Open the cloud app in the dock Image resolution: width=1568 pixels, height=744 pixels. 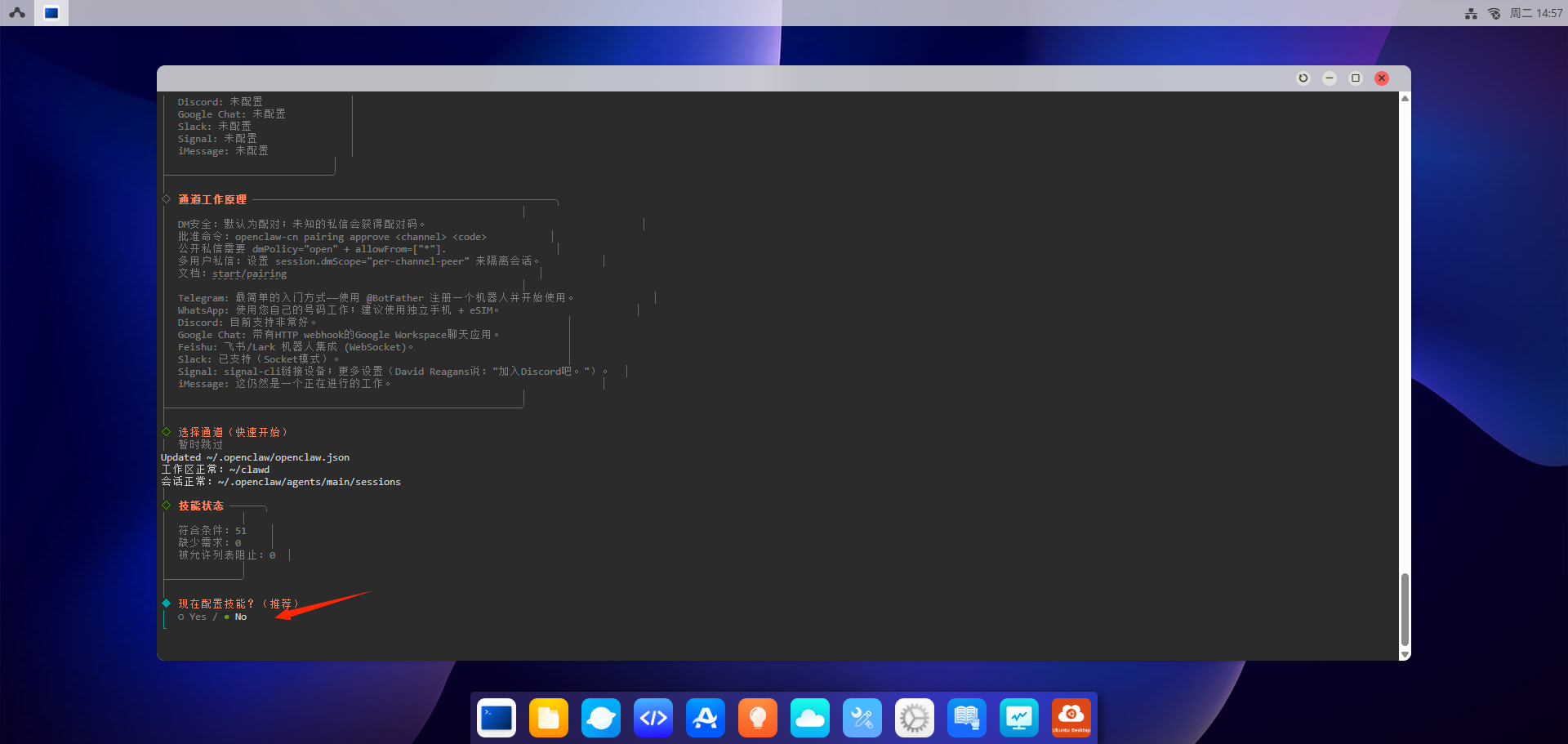coord(810,718)
